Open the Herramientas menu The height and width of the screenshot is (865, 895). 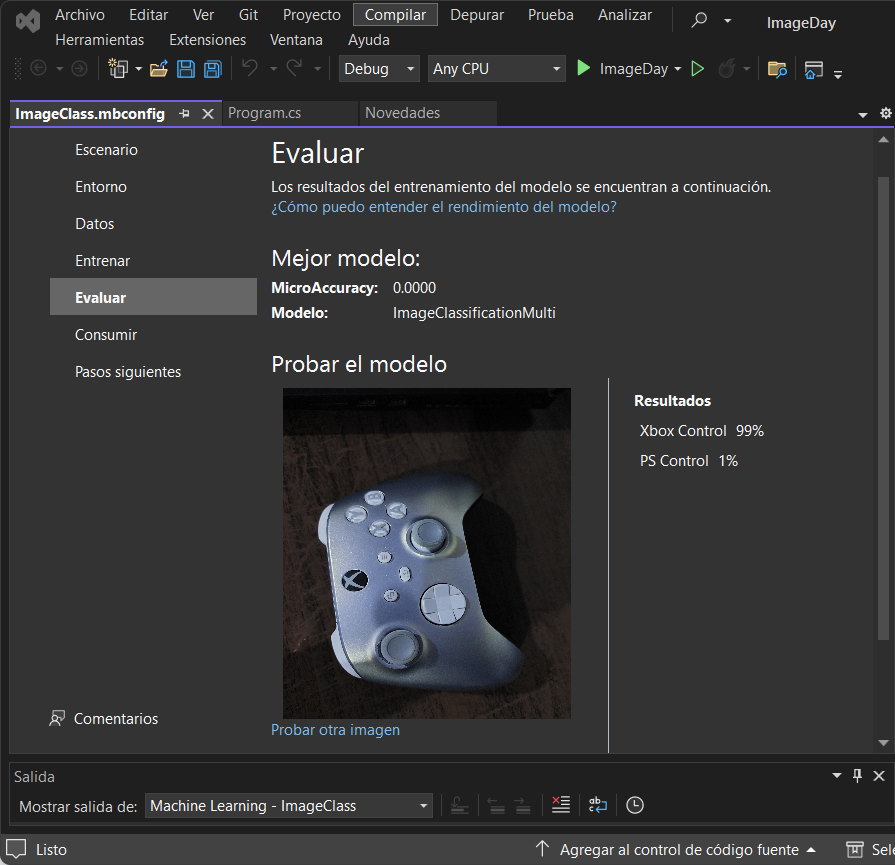pos(100,40)
